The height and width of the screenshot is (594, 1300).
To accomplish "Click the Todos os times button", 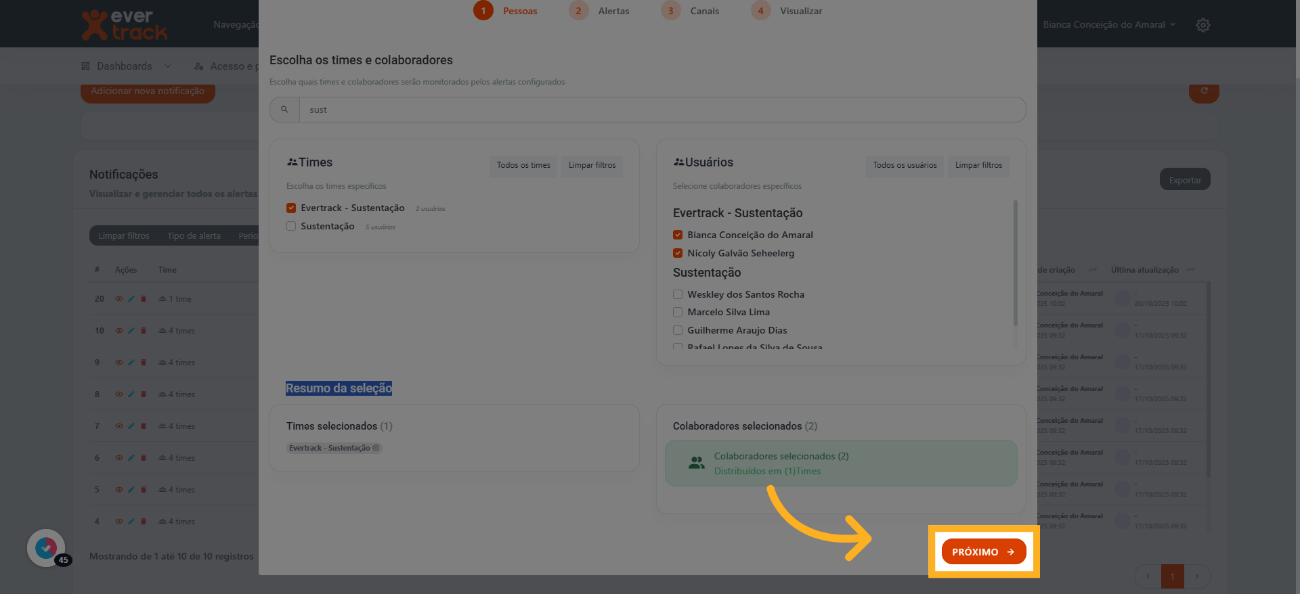I will (523, 166).
